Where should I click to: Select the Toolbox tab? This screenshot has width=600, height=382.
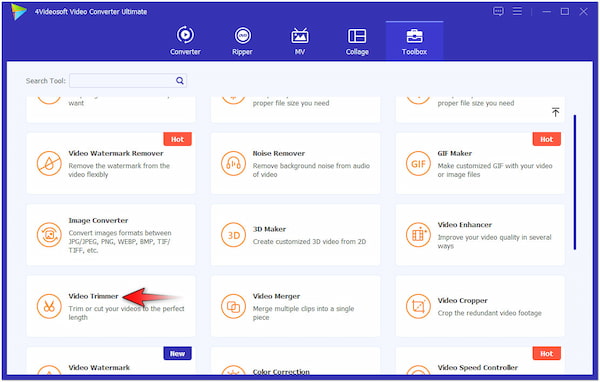[x=414, y=41]
